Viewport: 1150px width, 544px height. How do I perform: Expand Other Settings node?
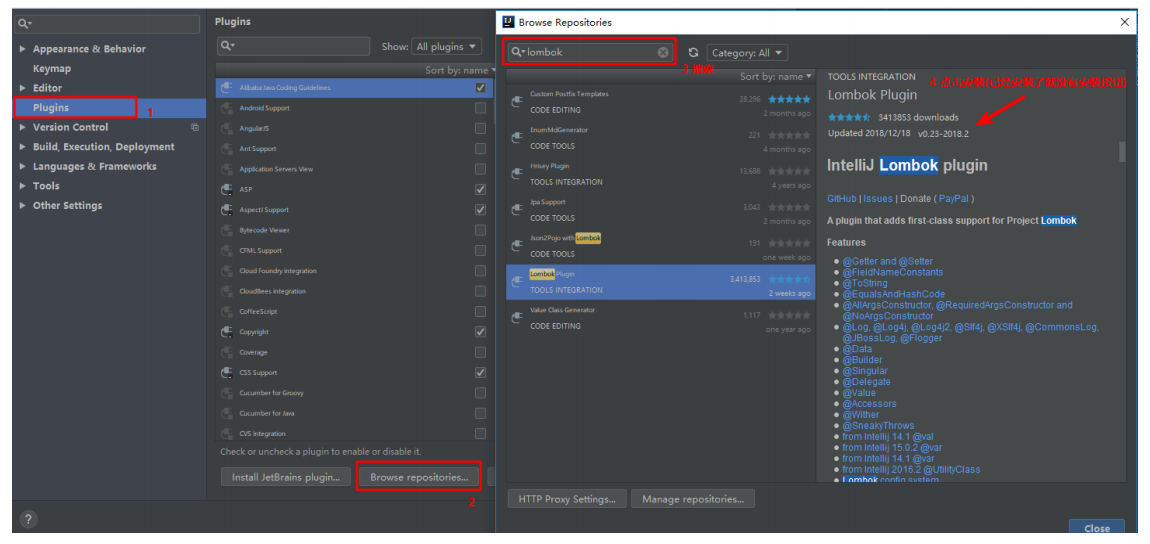[x=23, y=206]
